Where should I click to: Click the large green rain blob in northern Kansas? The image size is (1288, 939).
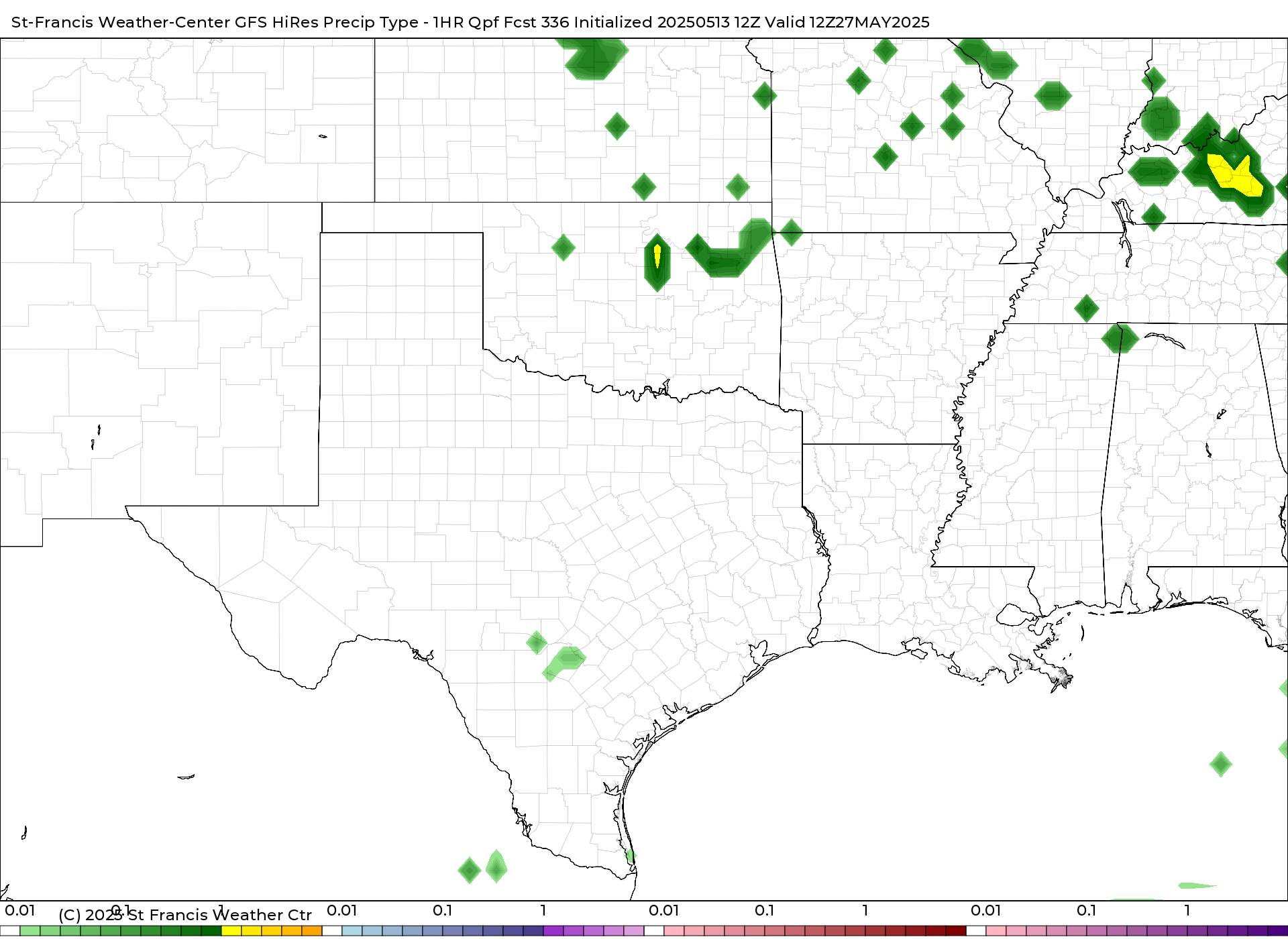(x=593, y=58)
